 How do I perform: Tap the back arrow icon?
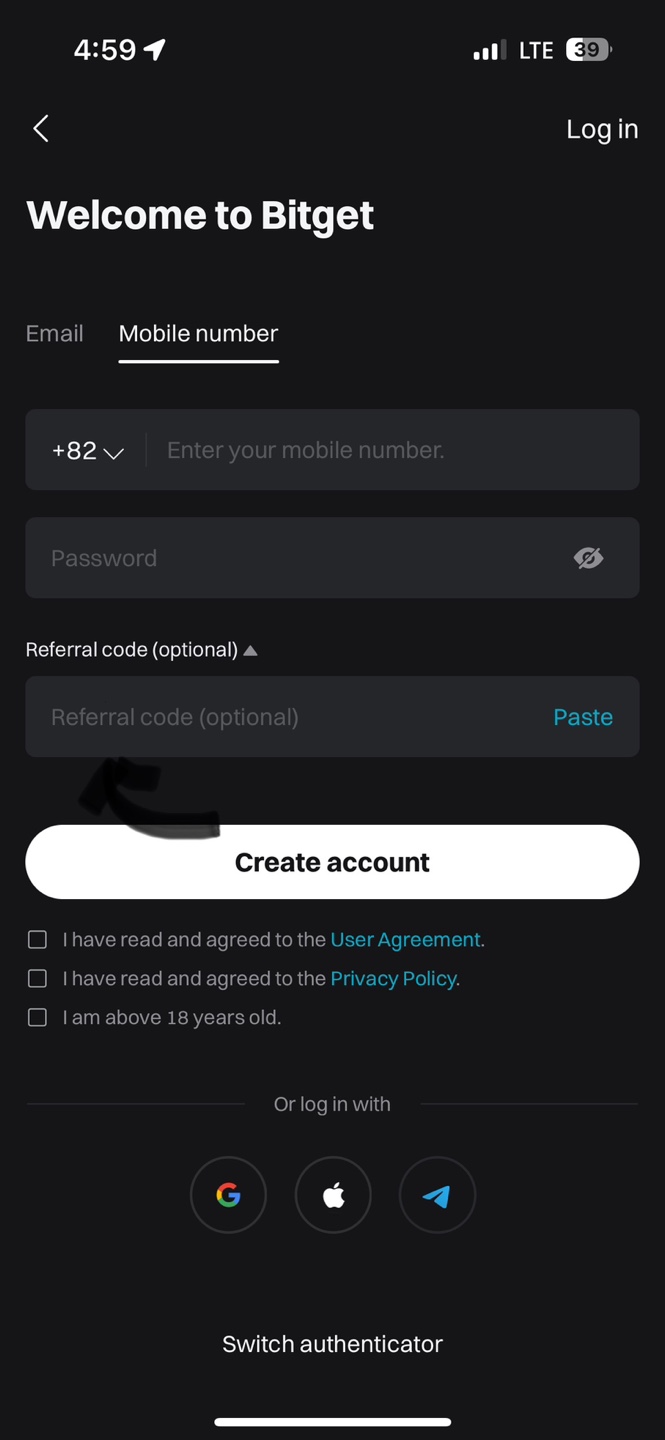[x=41, y=128]
